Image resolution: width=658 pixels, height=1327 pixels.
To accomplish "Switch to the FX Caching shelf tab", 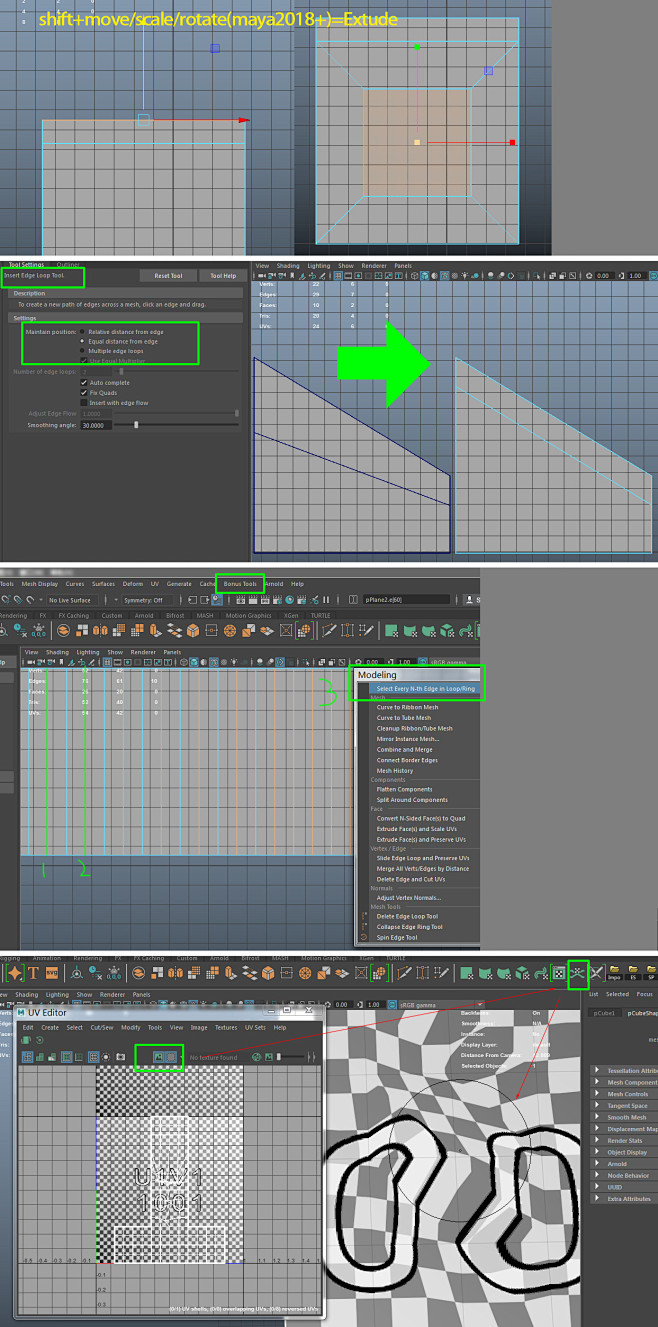I will (x=74, y=616).
